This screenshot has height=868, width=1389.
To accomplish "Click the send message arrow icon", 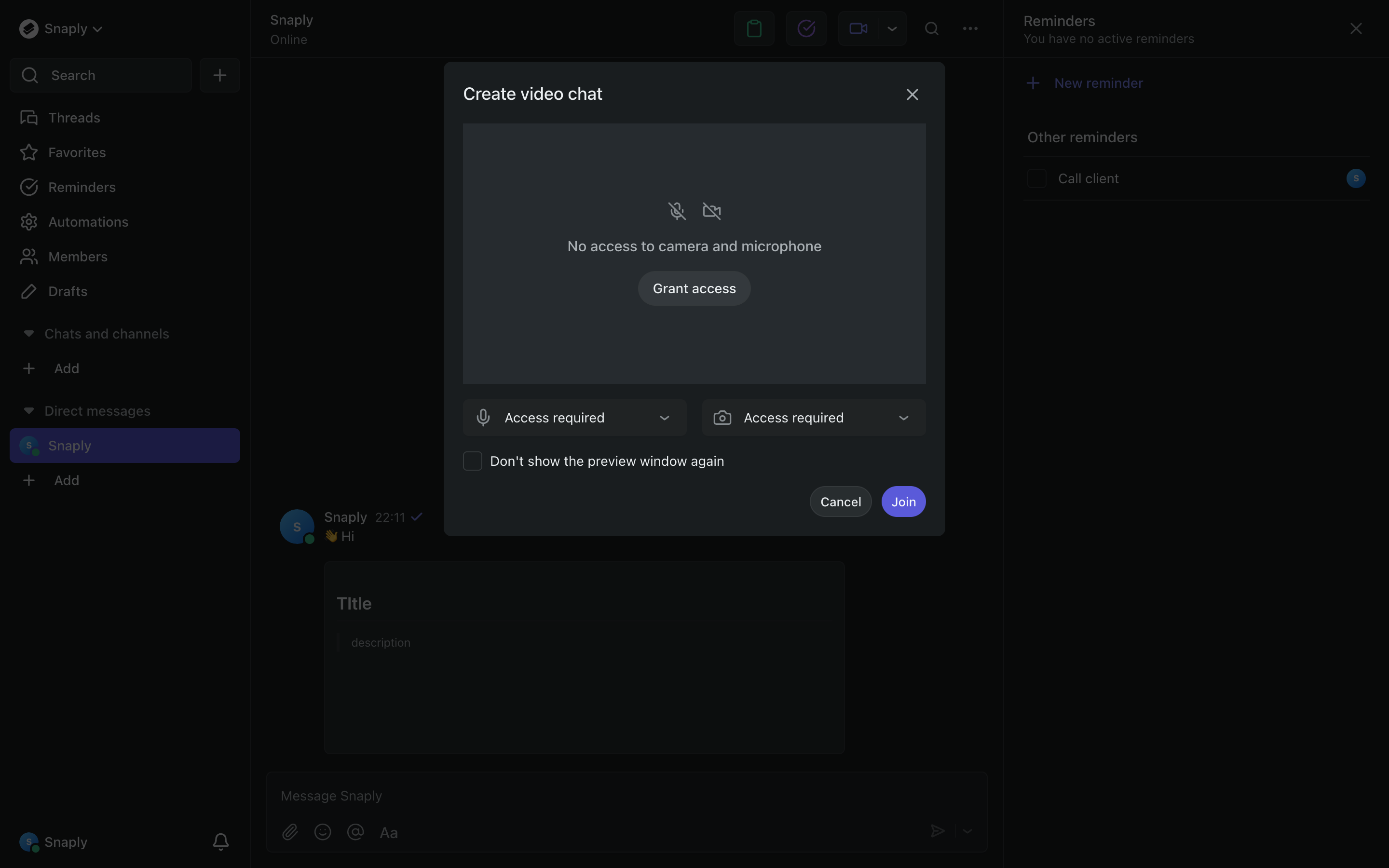I will pos(937,831).
